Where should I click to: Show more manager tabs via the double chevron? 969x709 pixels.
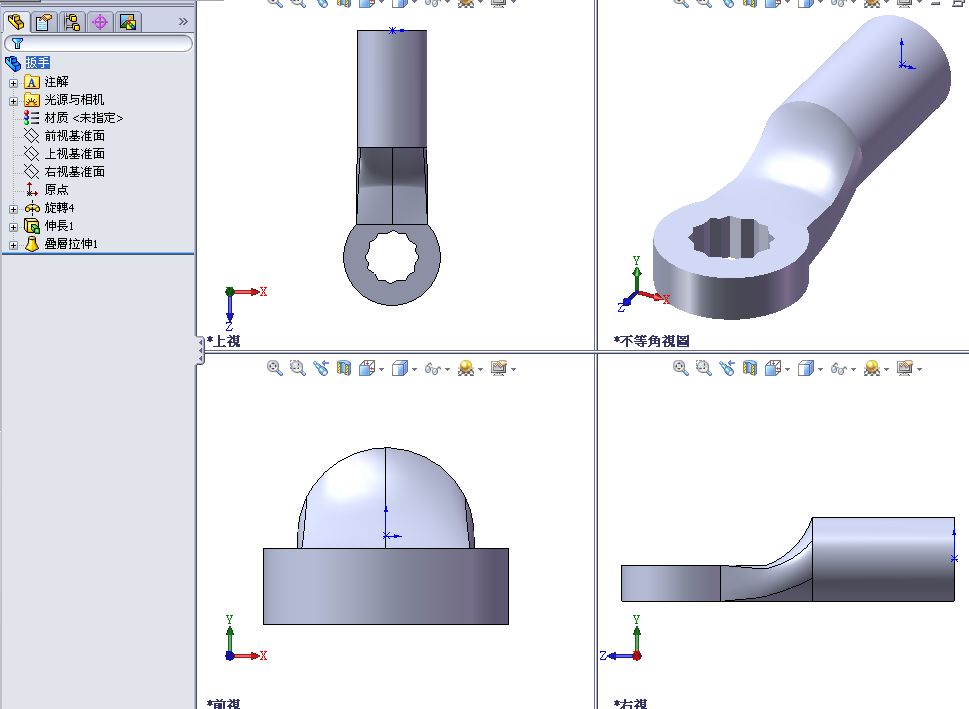click(x=183, y=22)
